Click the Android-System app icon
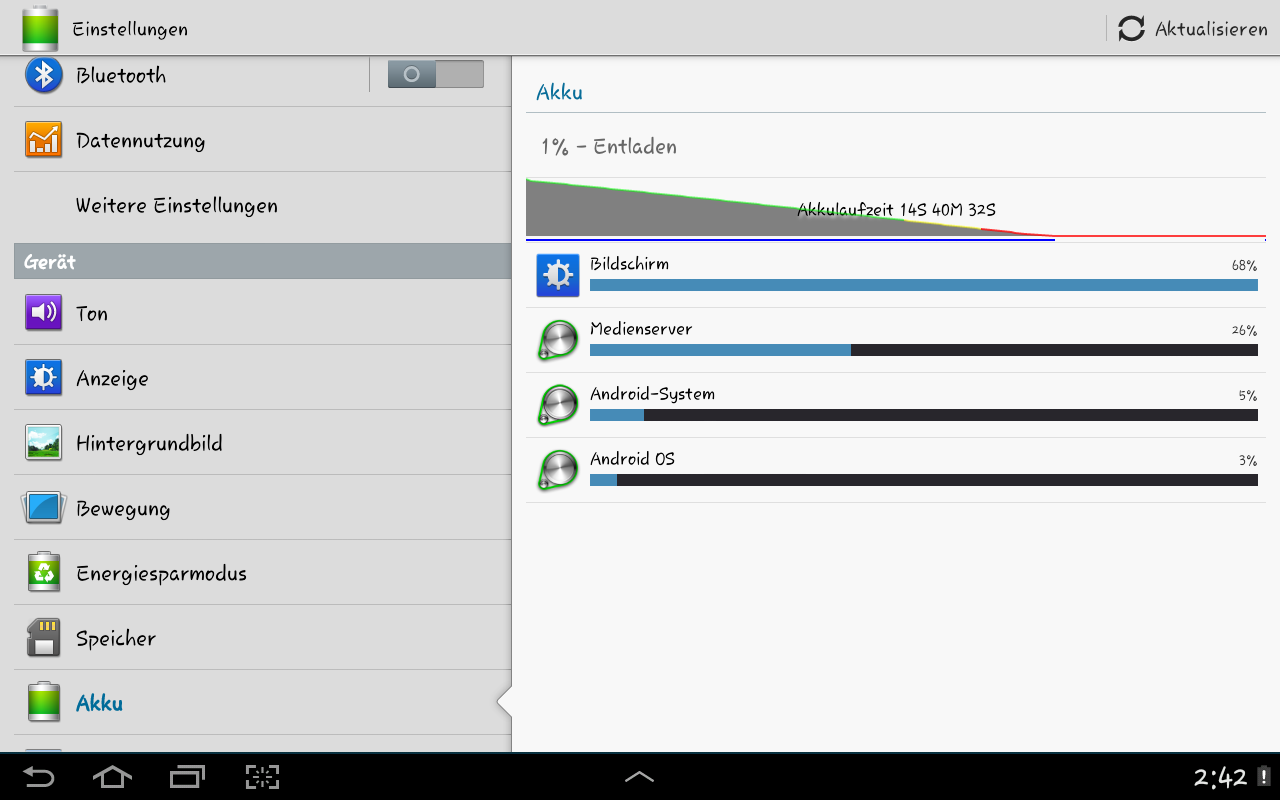This screenshot has width=1280, height=800. coord(558,405)
